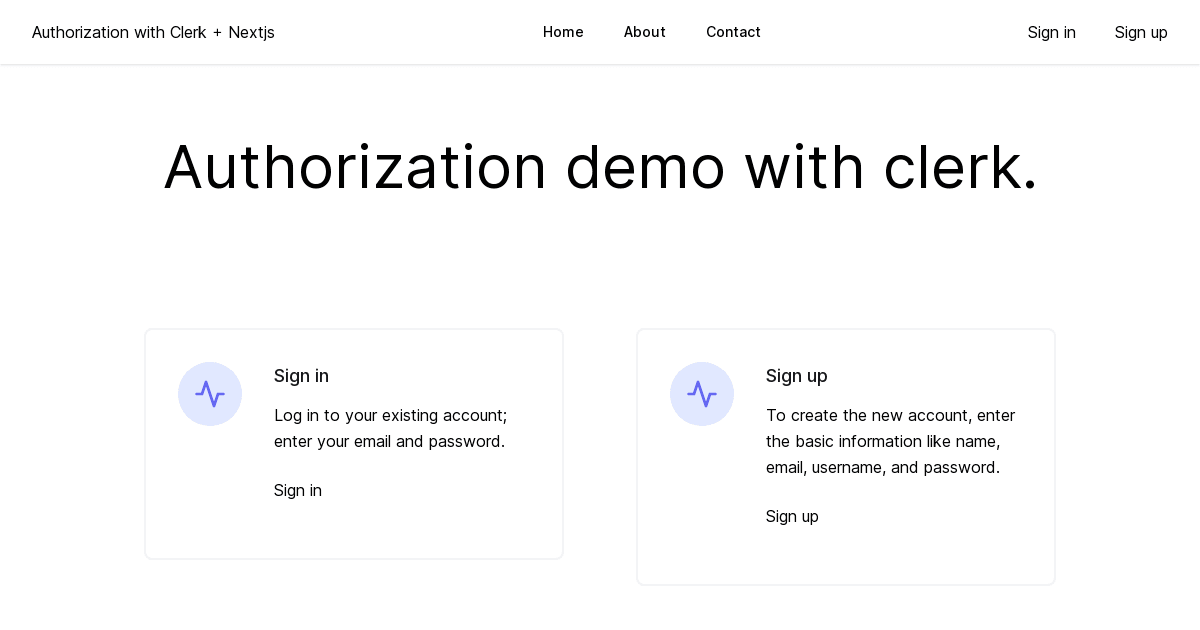Click the Authorization with Clerk + Nextjs title
This screenshot has width=1200, height=630.
coord(153,32)
